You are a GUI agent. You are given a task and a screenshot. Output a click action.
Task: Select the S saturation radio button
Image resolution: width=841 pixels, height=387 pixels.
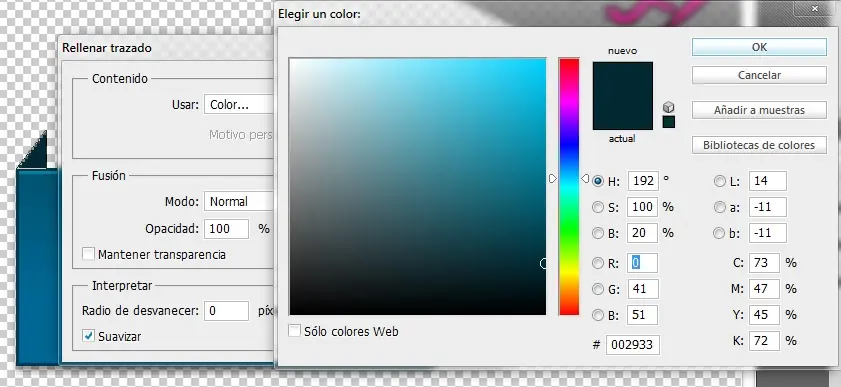point(598,207)
